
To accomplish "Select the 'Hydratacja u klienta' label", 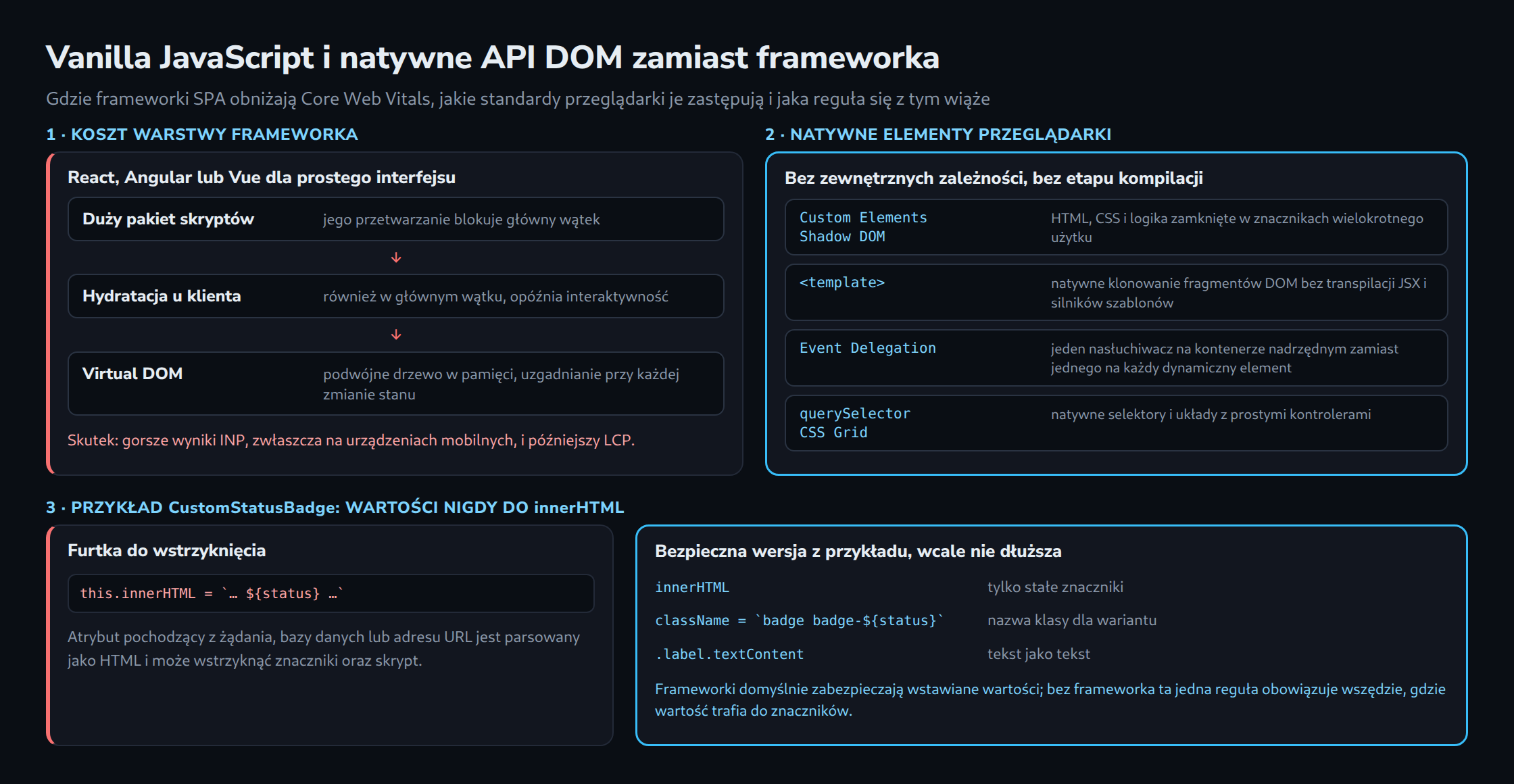I will (x=162, y=296).
